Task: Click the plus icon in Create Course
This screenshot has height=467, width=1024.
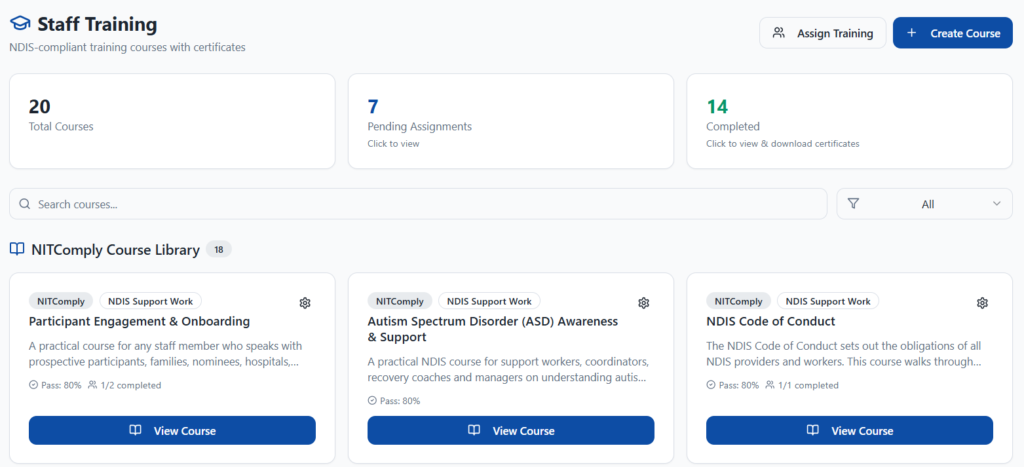Action: coord(912,33)
